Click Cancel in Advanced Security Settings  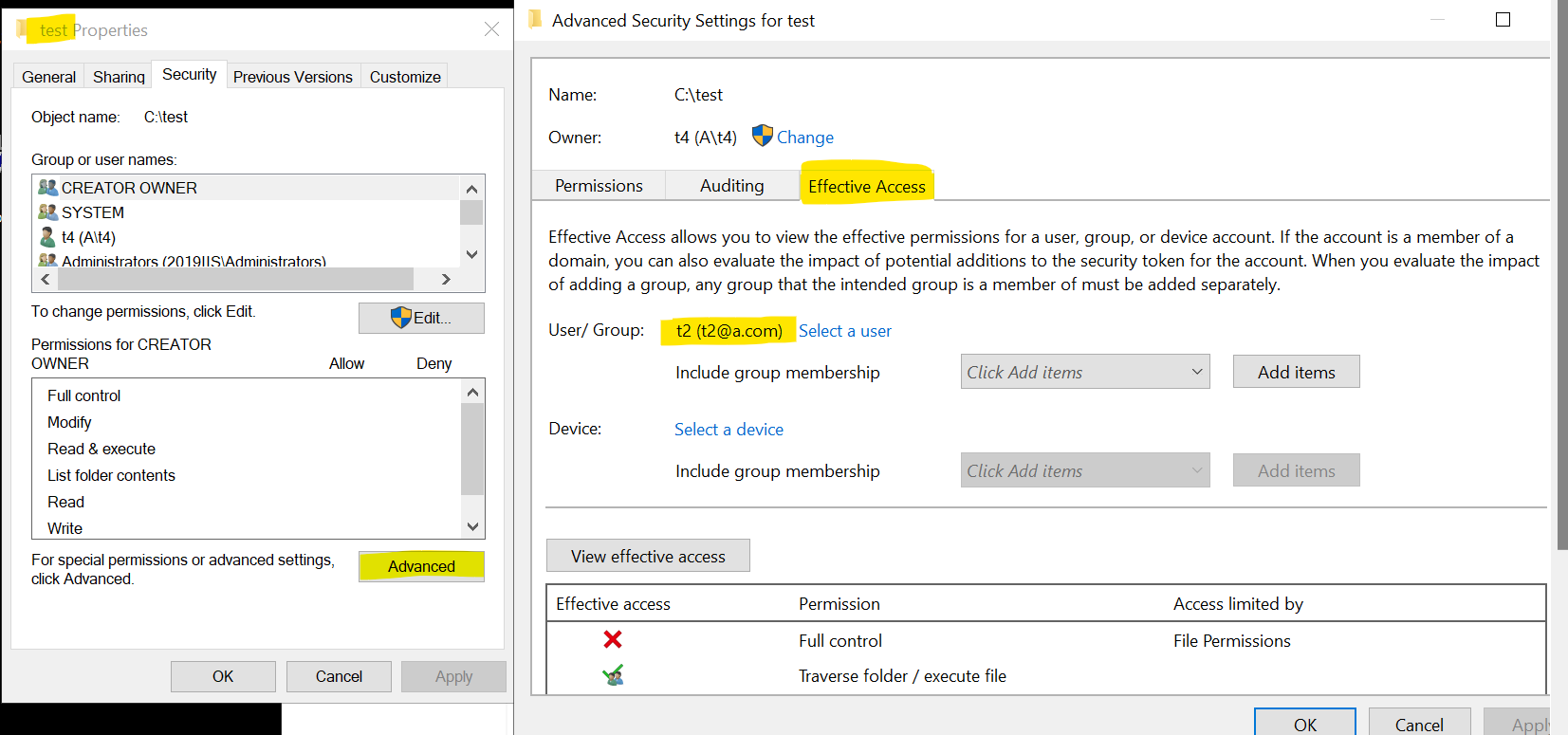point(1419,724)
